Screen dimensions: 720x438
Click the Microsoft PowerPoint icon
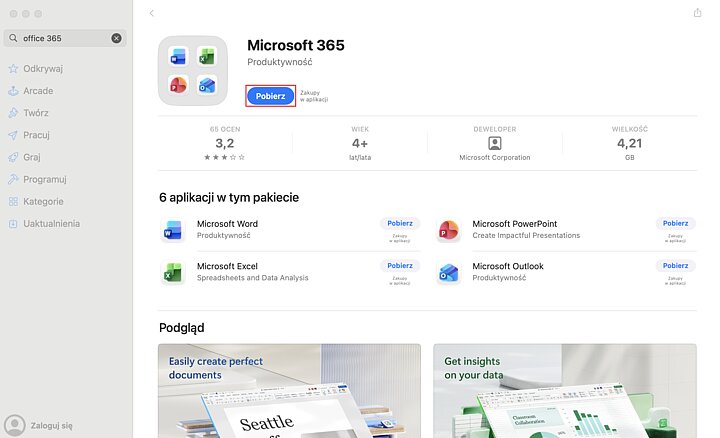[449, 230]
